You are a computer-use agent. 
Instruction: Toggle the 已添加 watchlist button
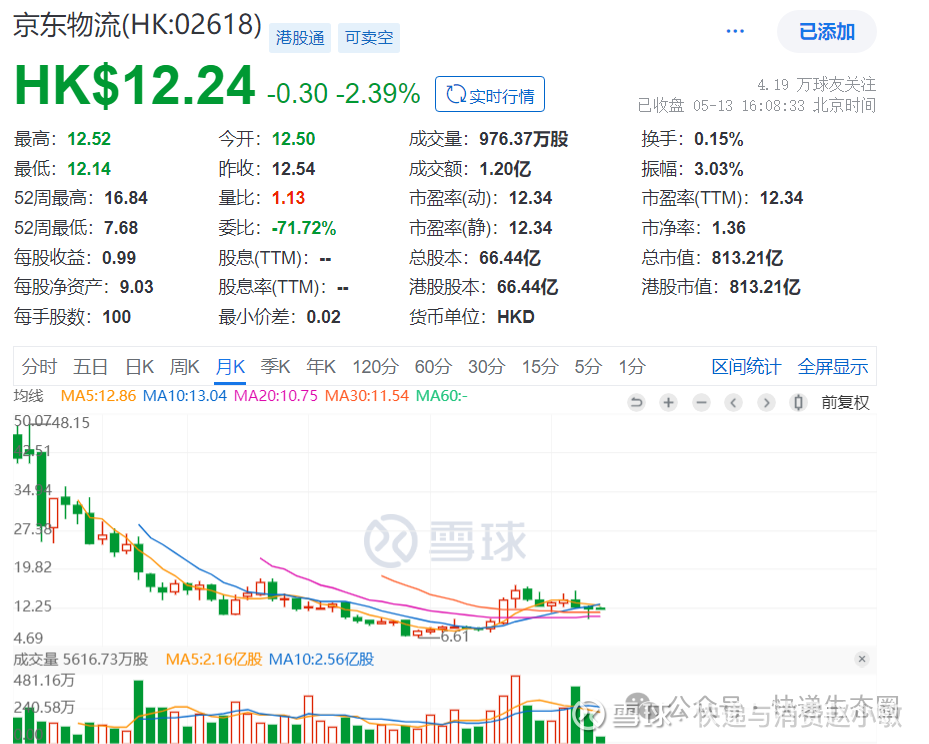[x=826, y=31]
